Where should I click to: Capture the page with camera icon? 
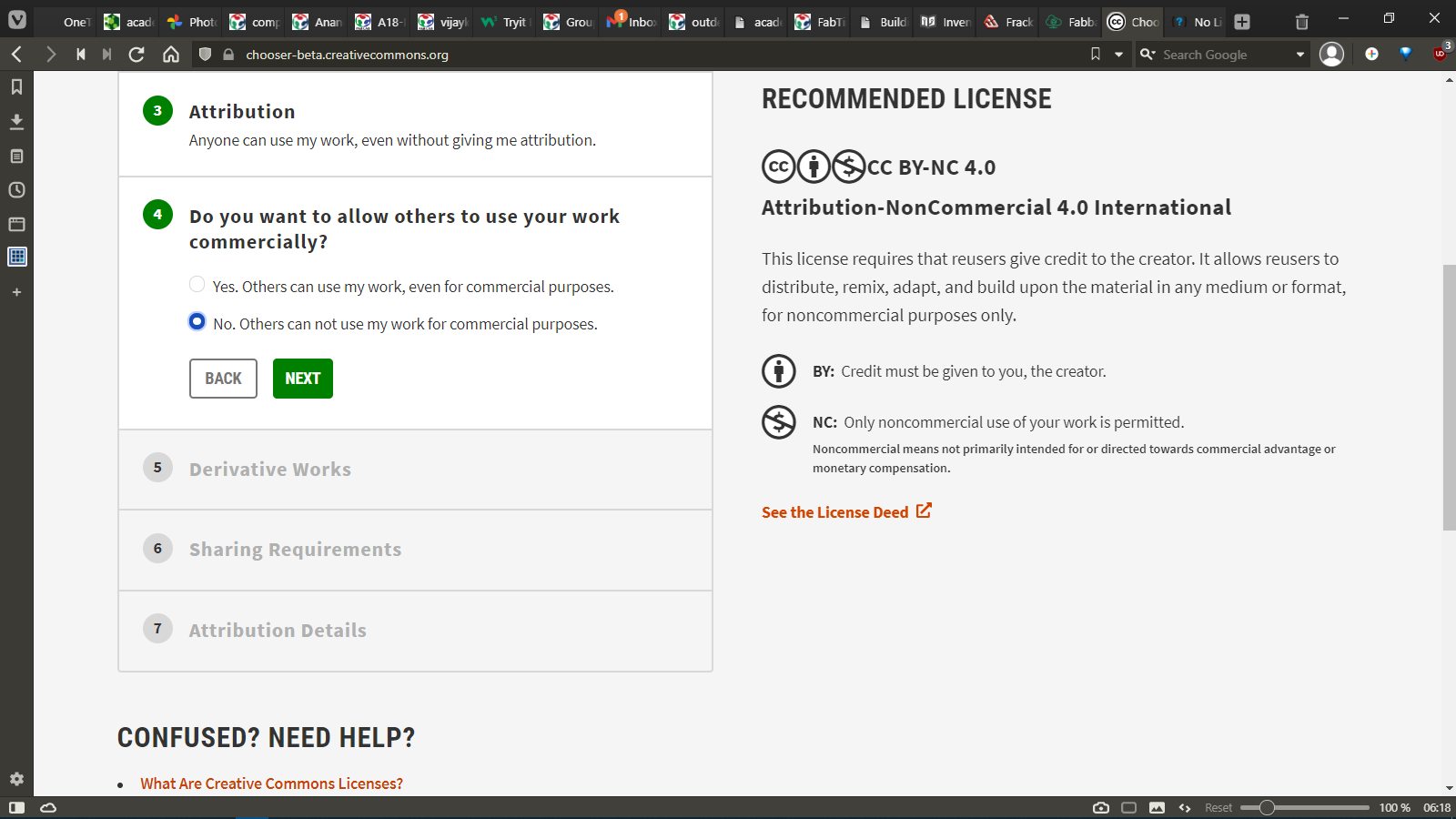[1101, 808]
